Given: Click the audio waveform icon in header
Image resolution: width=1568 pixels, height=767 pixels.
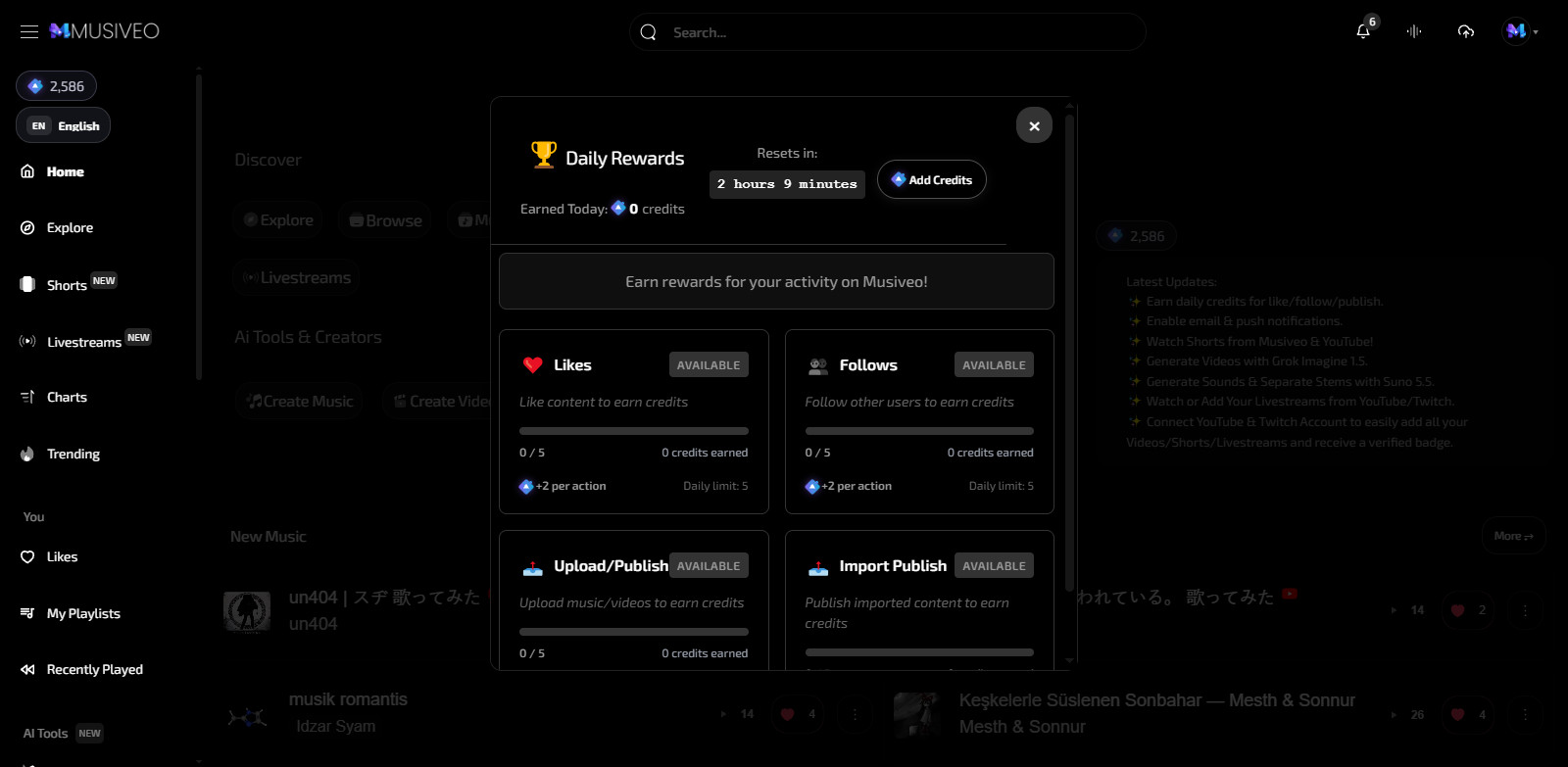Looking at the screenshot, I should tap(1414, 31).
